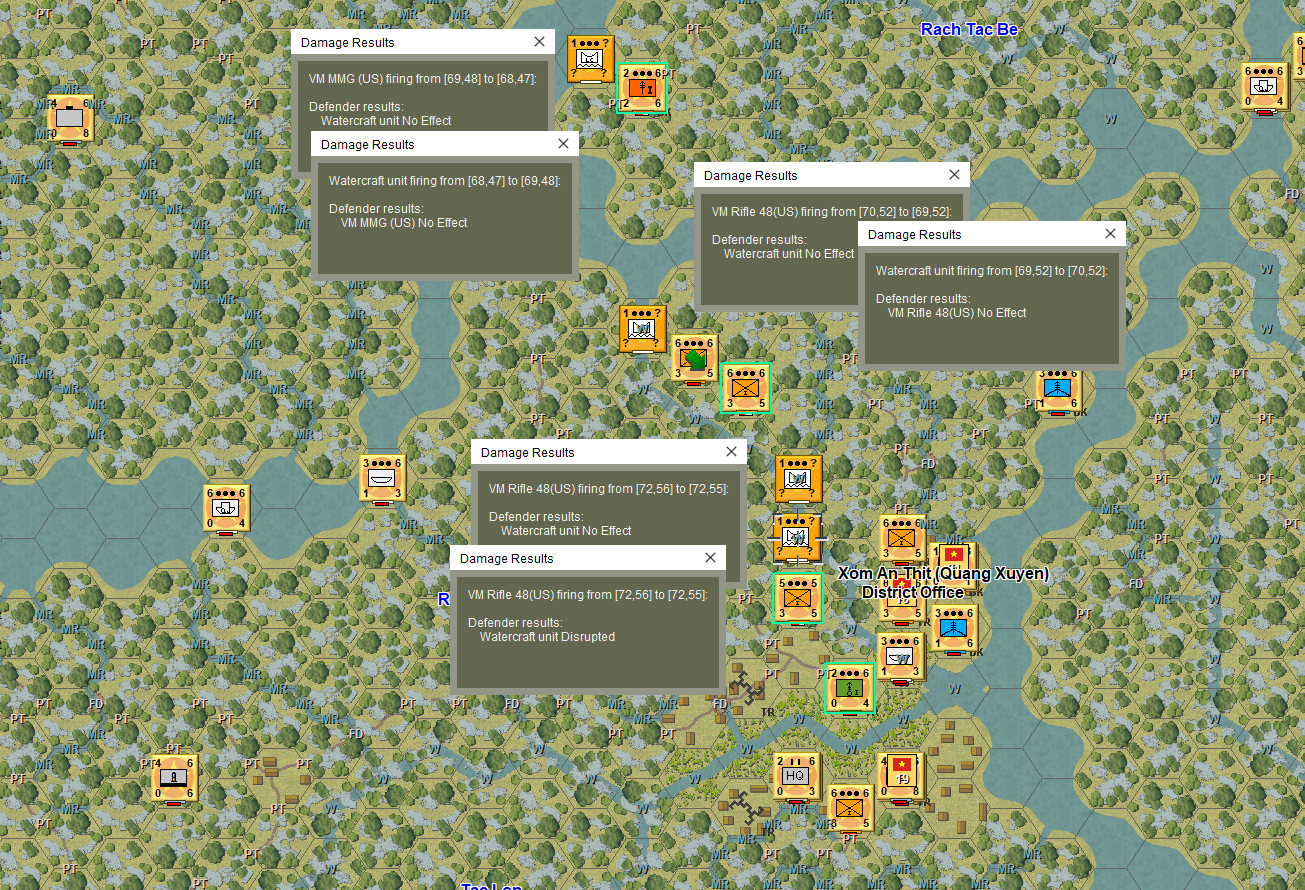The width and height of the screenshot is (1305, 890).
Task: Click the 'District Office' map label
Action: pyautogui.click(x=913, y=592)
